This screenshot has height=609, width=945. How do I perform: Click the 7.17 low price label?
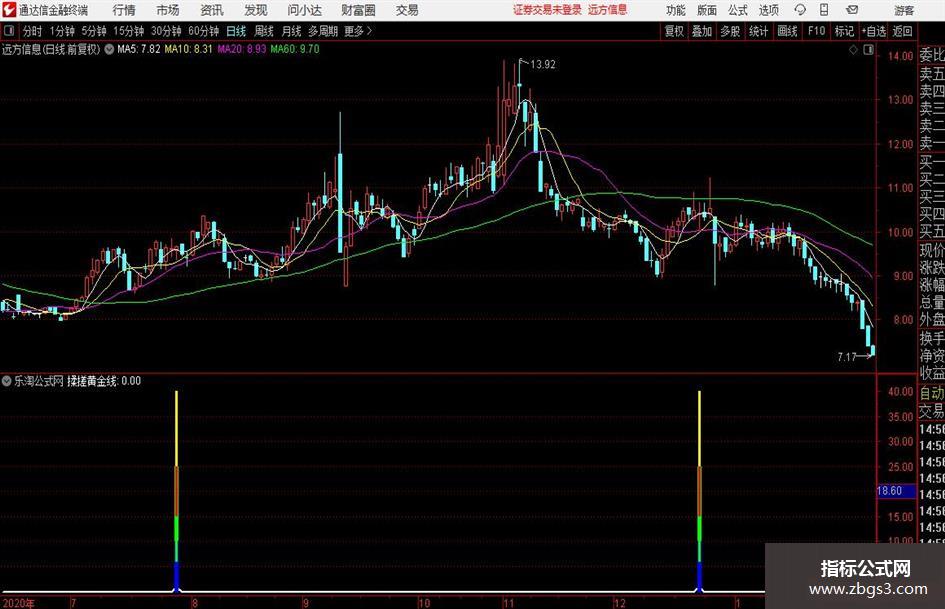[847, 357]
